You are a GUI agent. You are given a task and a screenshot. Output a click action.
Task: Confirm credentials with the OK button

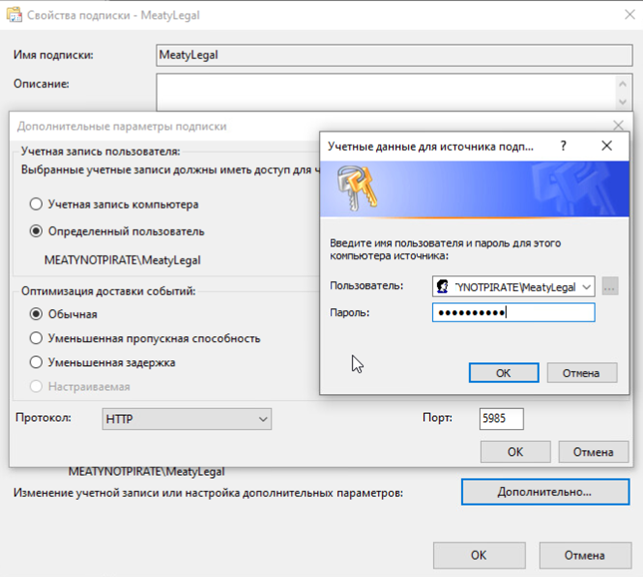503,372
